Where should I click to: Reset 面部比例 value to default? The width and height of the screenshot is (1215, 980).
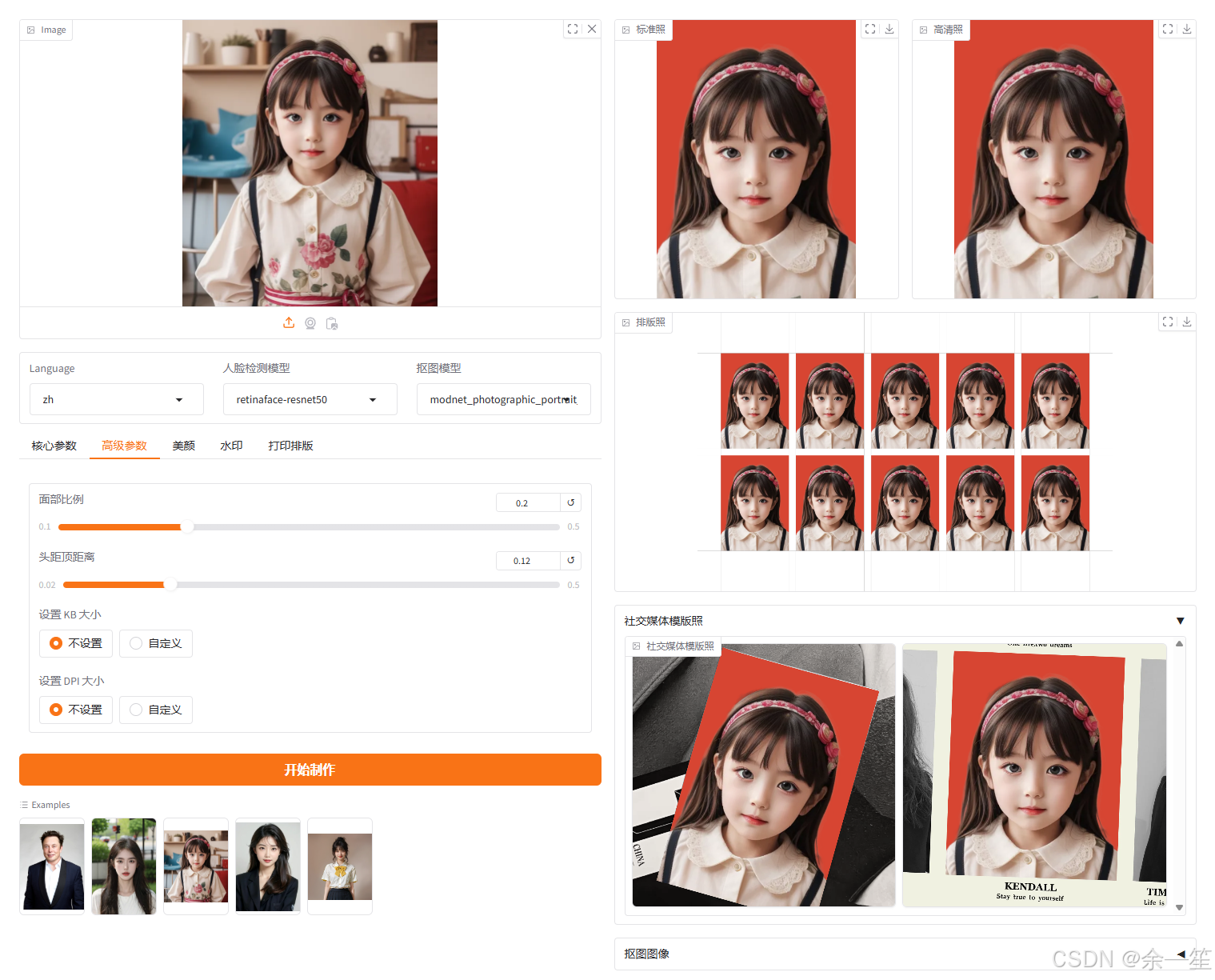coord(571,502)
